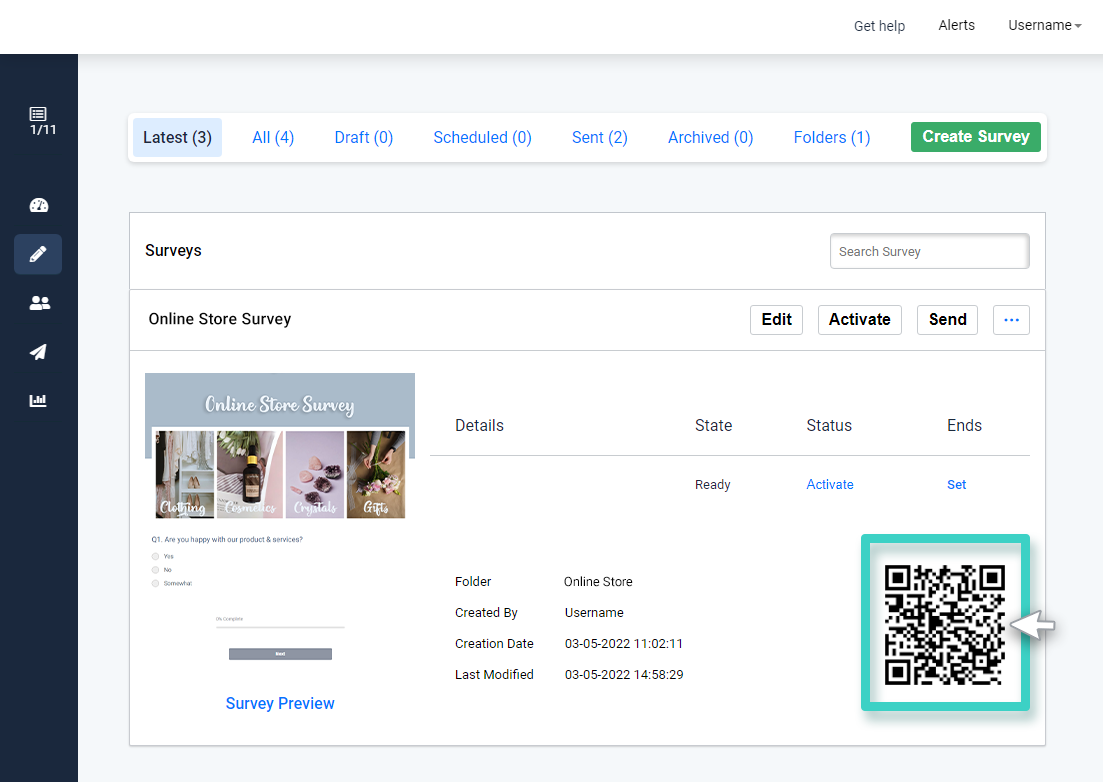Image resolution: width=1103 pixels, height=782 pixels.
Task: Click the Surveys heading
Action: [x=173, y=250]
